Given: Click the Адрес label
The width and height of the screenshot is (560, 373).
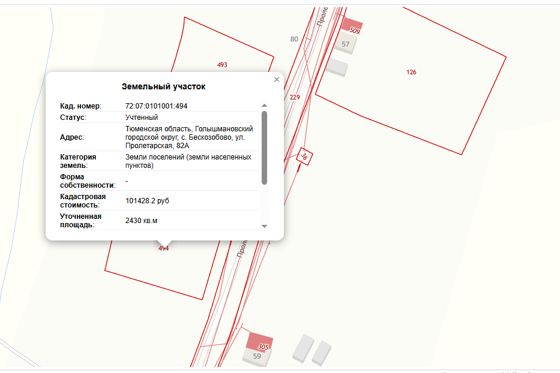Looking at the screenshot, I should coord(72,137).
